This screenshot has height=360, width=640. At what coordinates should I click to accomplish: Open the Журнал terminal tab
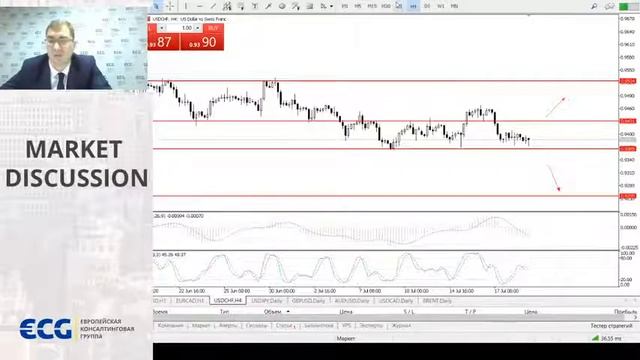pos(401,326)
